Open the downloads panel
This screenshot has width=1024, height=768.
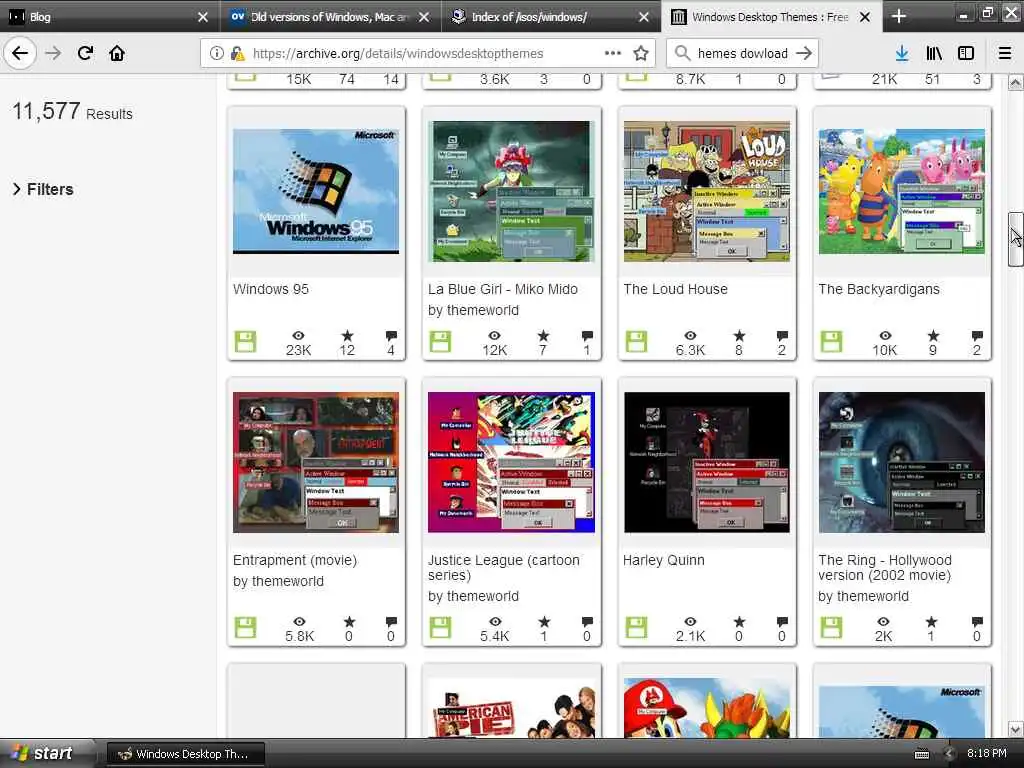click(902, 54)
